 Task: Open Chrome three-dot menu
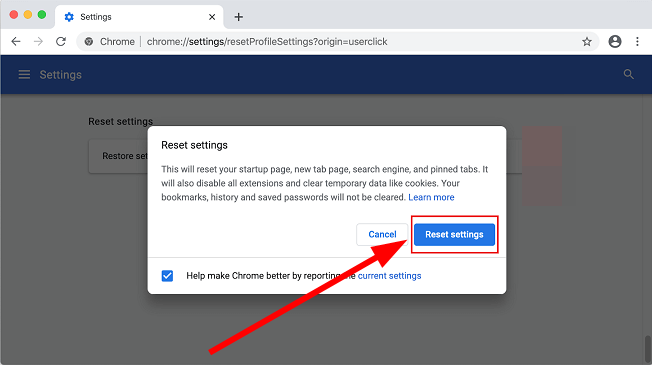pyautogui.click(x=637, y=42)
